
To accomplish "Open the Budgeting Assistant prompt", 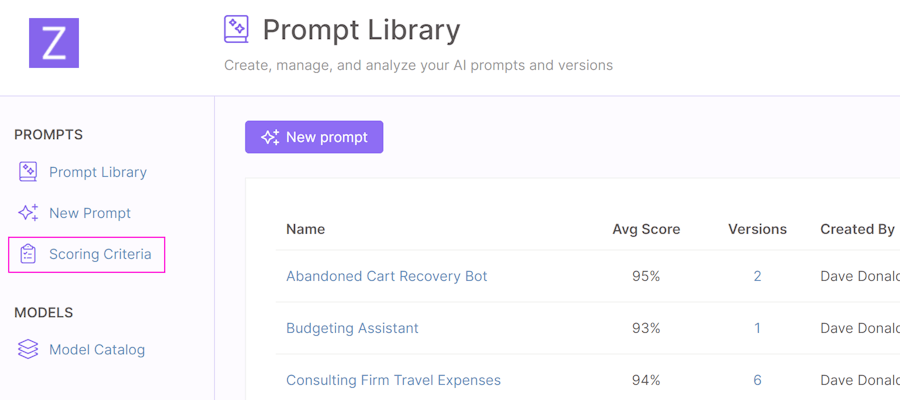I will (352, 328).
